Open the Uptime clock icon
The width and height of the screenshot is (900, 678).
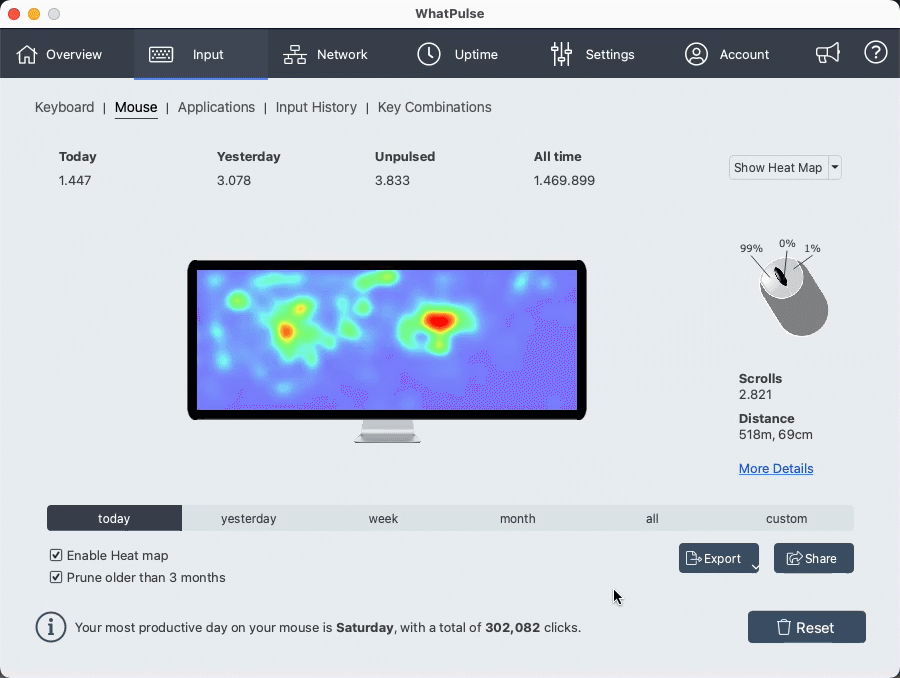pos(428,54)
